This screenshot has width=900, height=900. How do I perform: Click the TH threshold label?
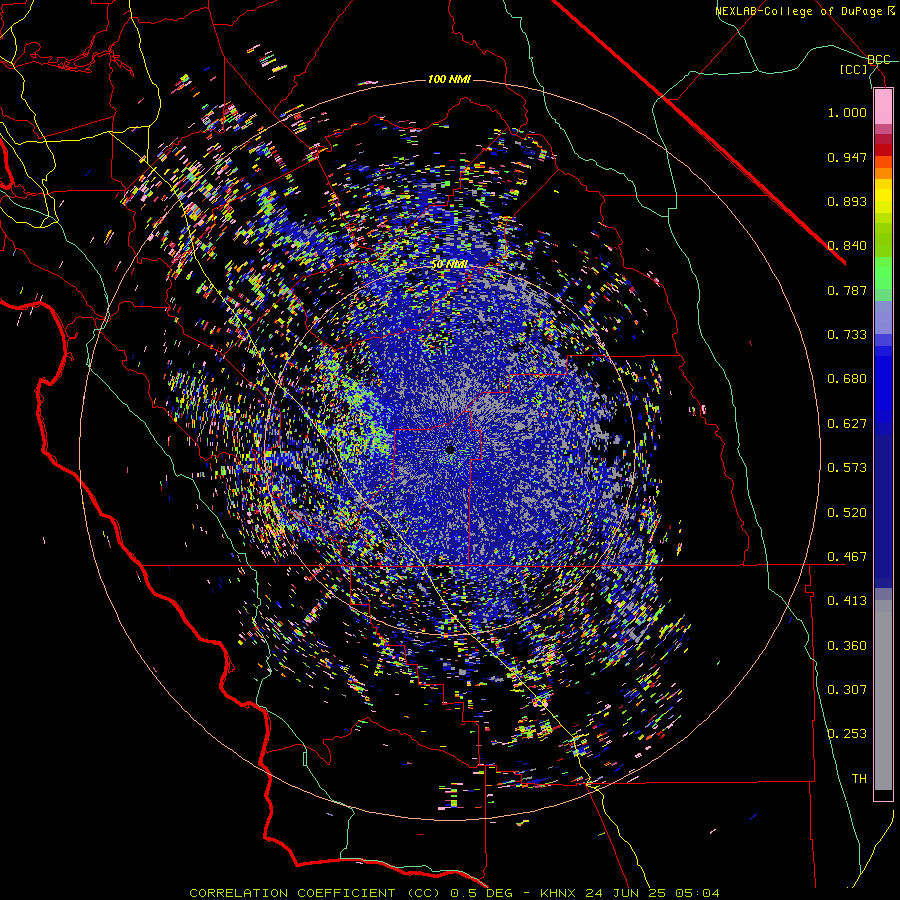click(x=859, y=779)
